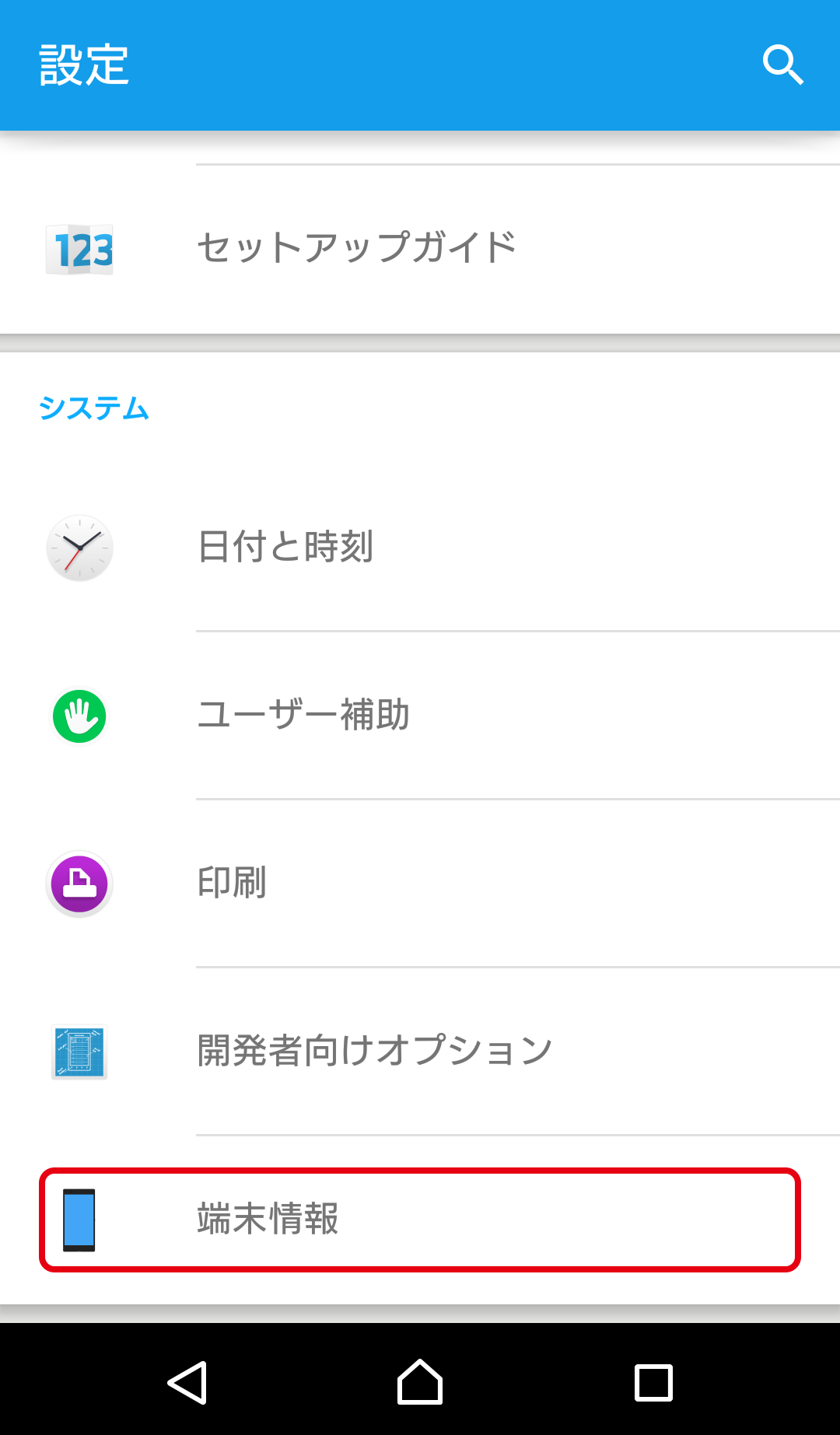Tap the システム section header
The image size is (840, 1435).
pos(93,408)
